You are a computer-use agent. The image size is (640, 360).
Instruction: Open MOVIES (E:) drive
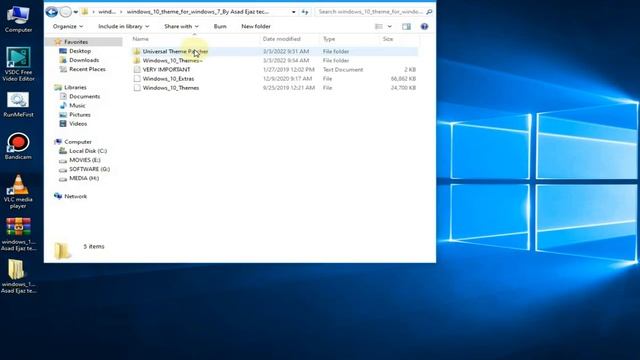(85, 160)
